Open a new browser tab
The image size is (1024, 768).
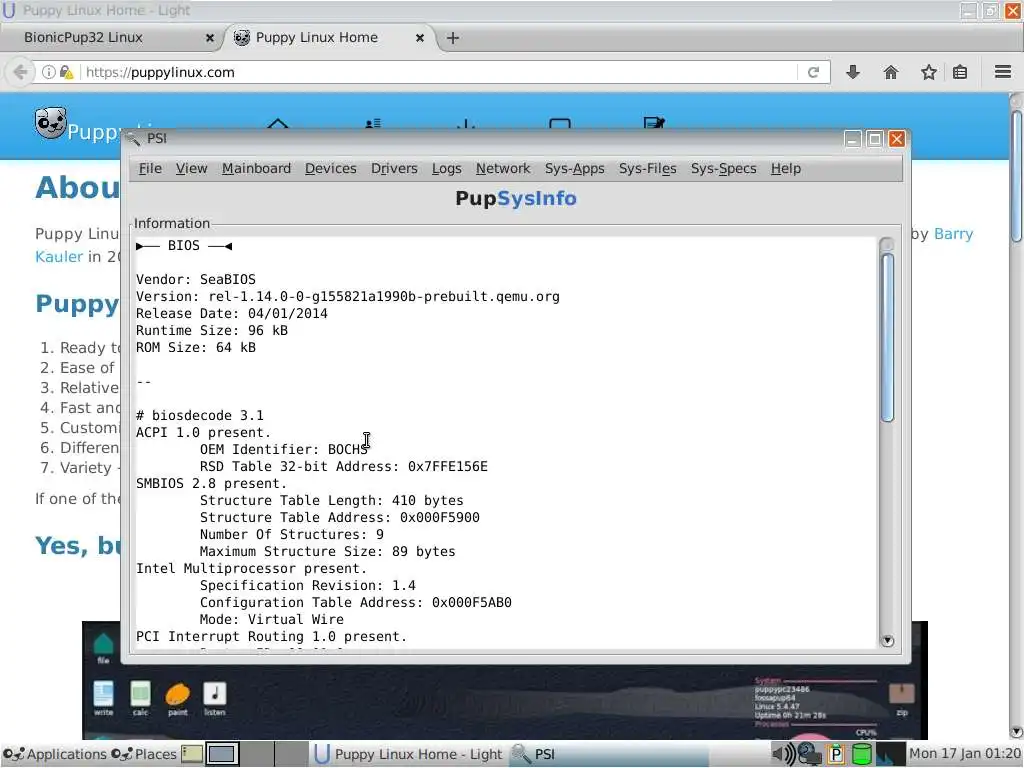pyautogui.click(x=453, y=38)
